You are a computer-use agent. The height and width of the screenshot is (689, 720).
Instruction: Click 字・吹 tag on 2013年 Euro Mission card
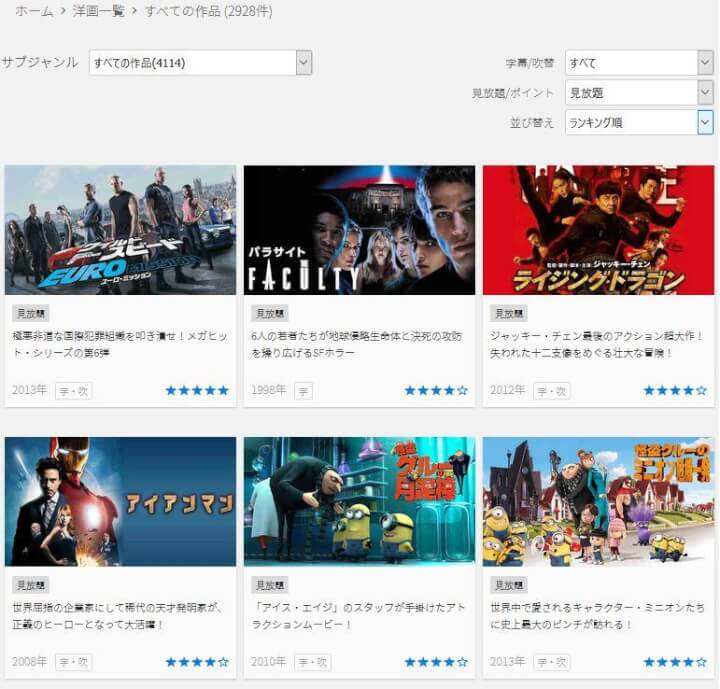coord(74,391)
